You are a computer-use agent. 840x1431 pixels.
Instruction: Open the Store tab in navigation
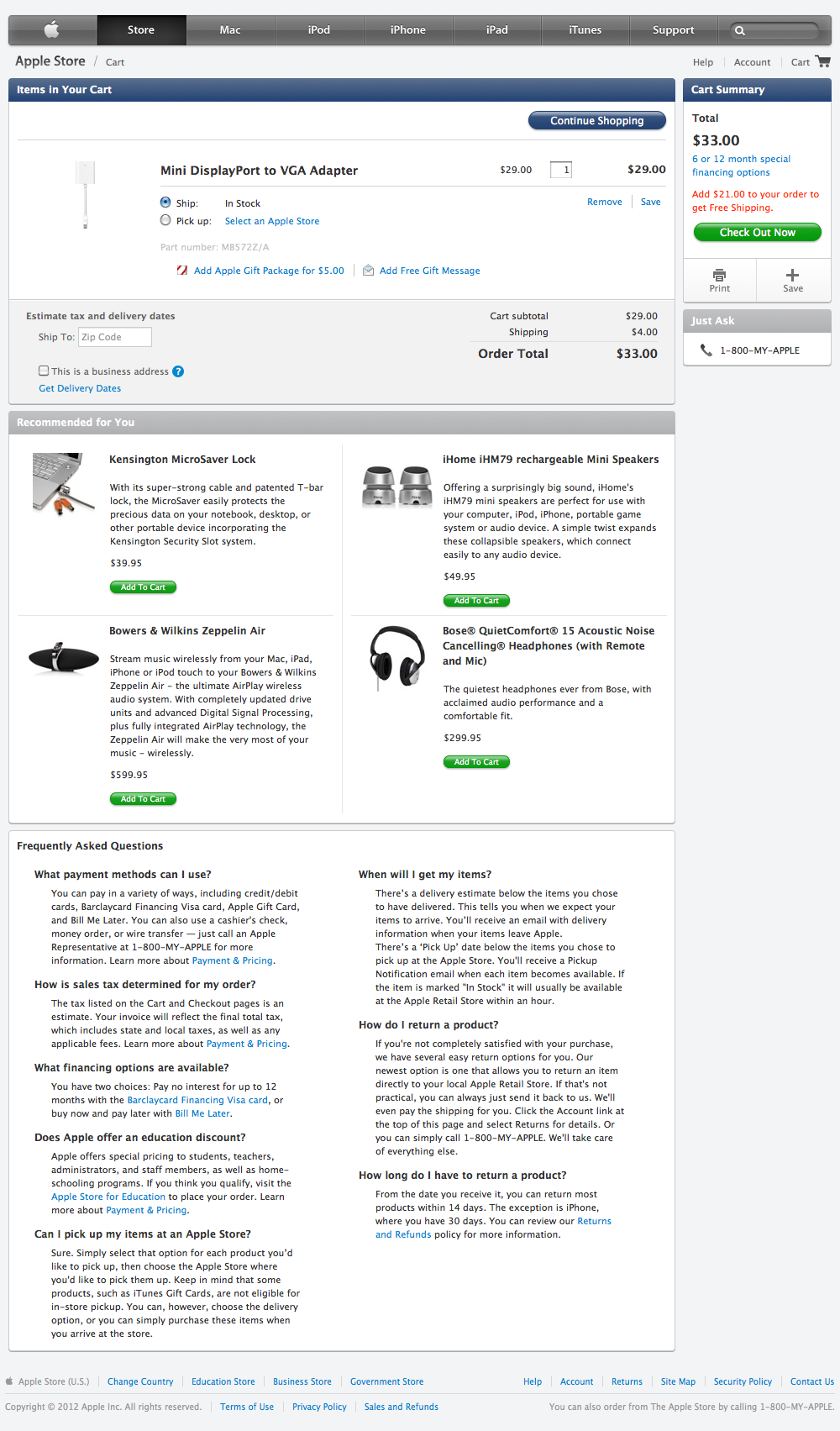(x=141, y=30)
